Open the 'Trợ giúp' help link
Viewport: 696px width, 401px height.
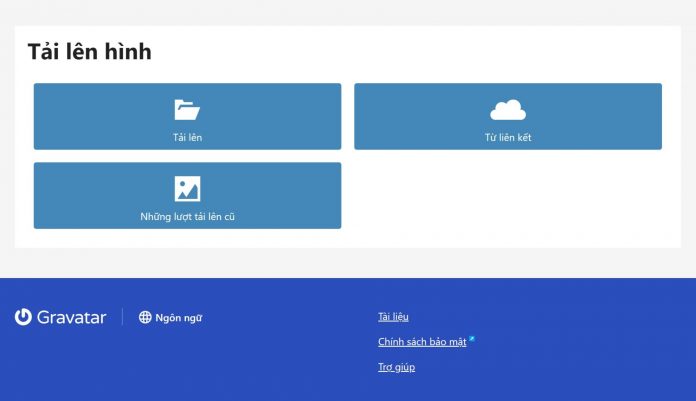click(x=396, y=367)
